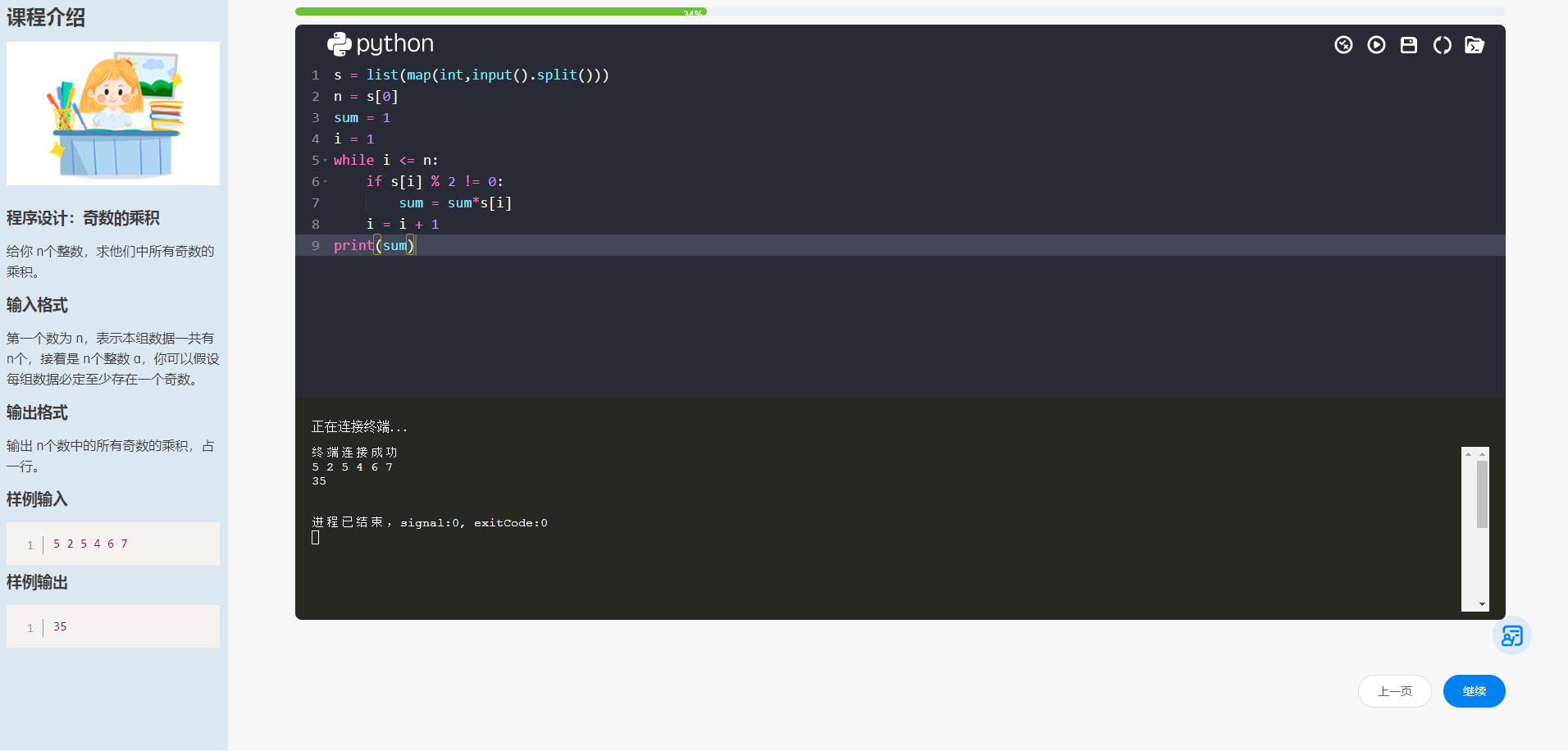This screenshot has width=1568, height=751.
Task: Click line number 9 in editor gutter
Action: point(315,245)
